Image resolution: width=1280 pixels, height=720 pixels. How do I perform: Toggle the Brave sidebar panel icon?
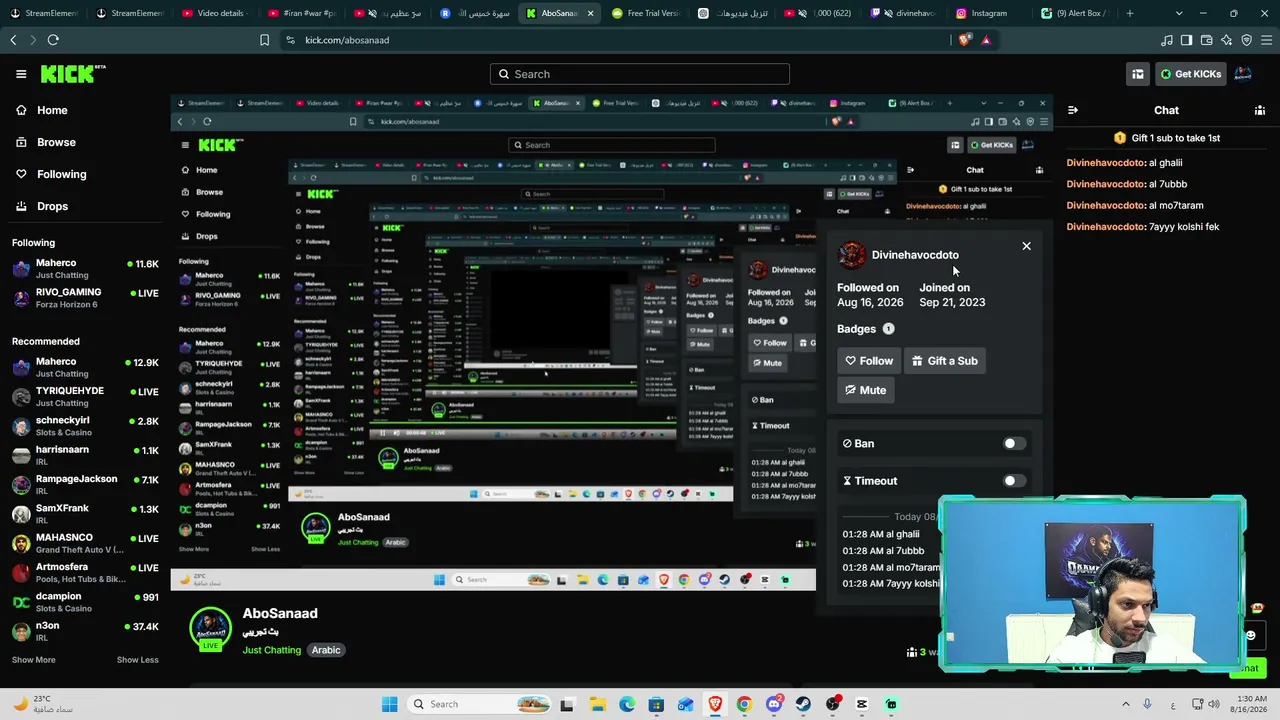1186,40
